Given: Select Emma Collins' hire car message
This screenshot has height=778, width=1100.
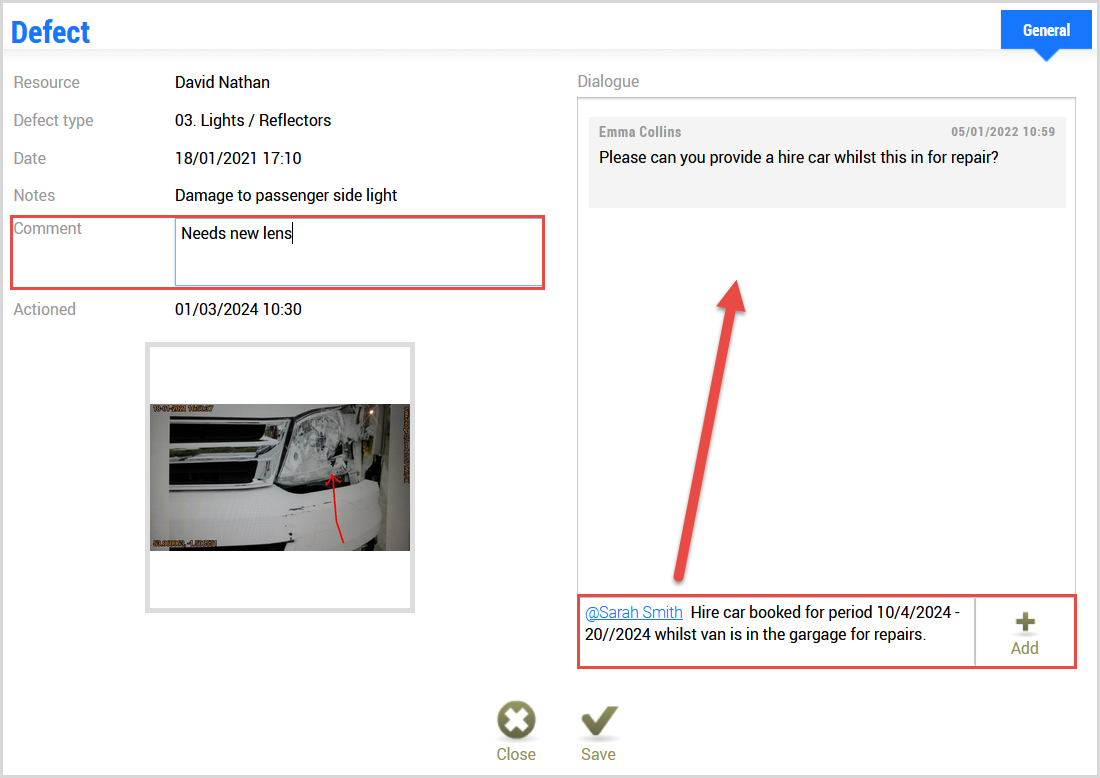Looking at the screenshot, I should 798,158.
